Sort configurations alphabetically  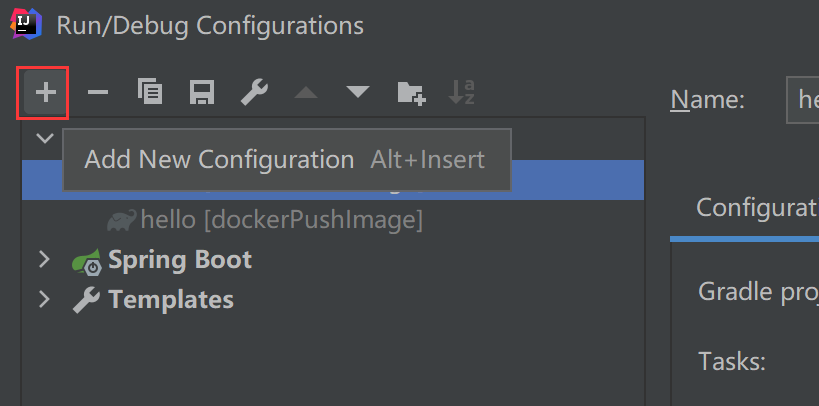pyautogui.click(x=461, y=93)
